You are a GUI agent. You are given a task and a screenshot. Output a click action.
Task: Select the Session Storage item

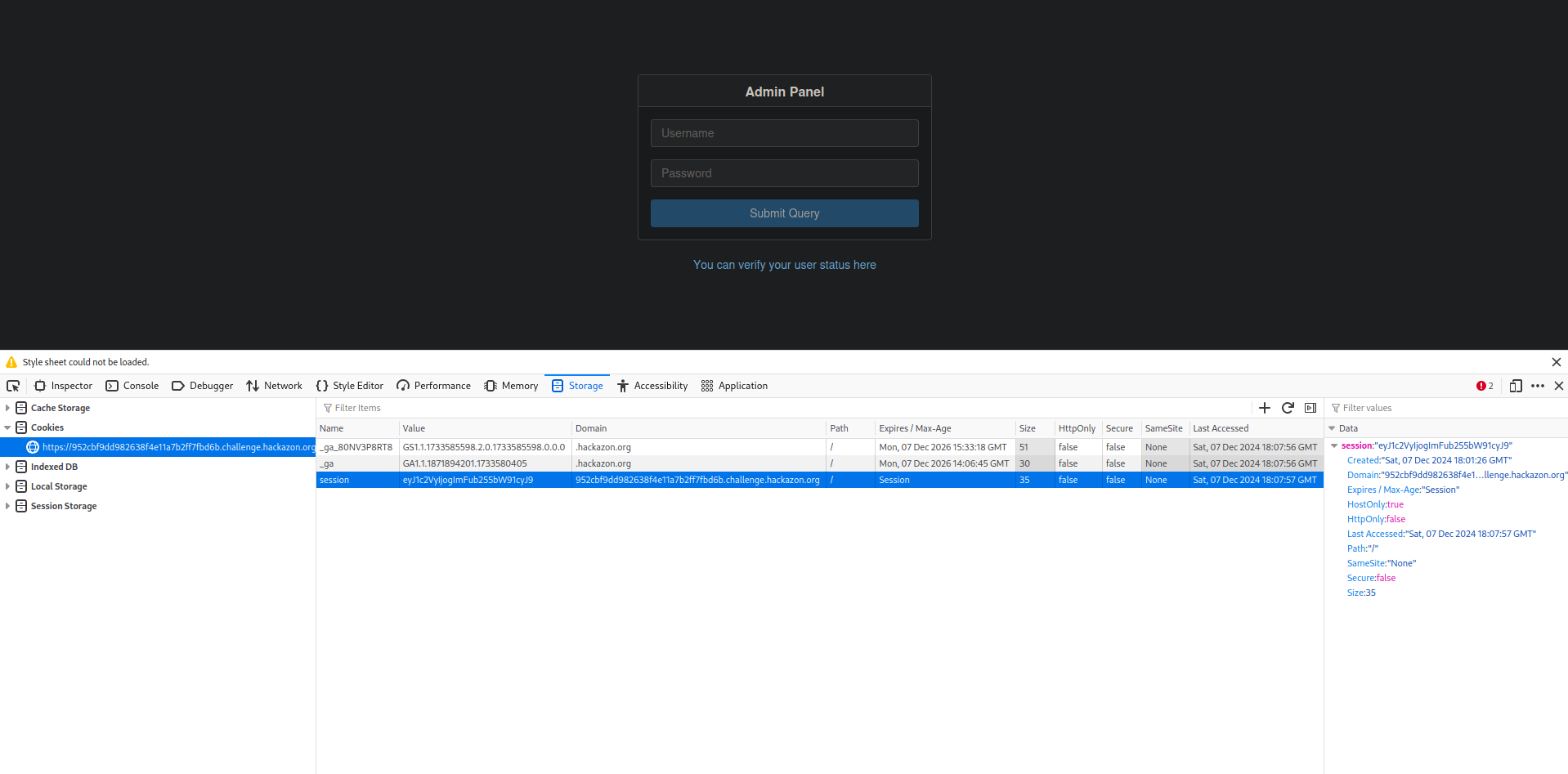coord(64,506)
